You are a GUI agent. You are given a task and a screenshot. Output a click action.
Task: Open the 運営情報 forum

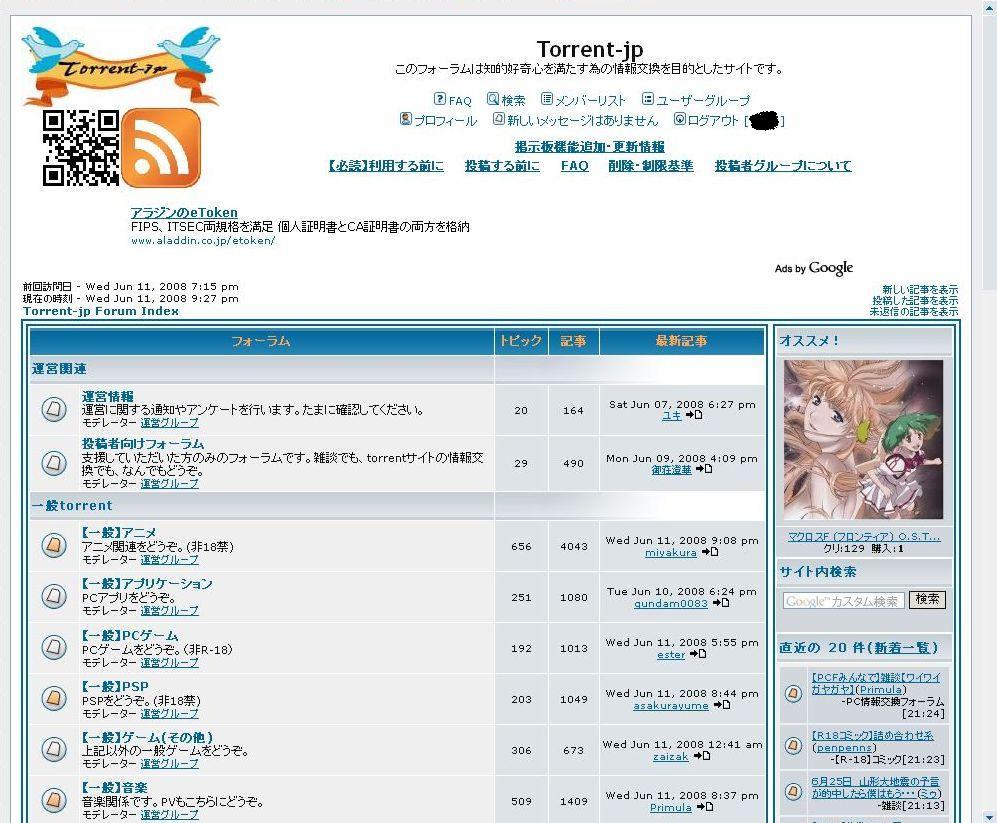click(x=107, y=396)
